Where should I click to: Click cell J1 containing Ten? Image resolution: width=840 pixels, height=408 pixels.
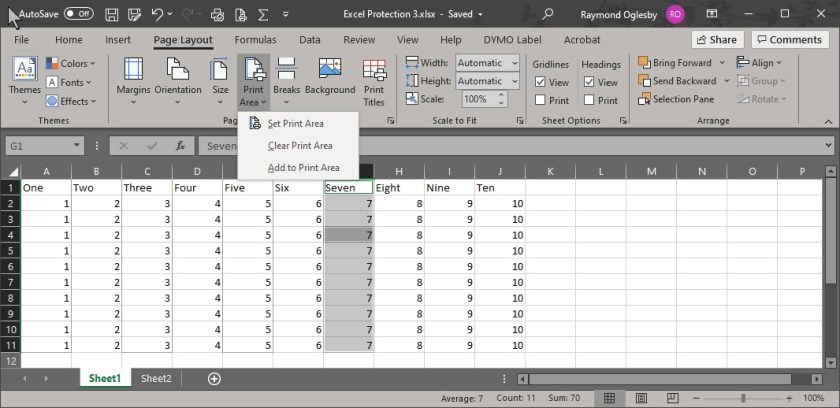pos(500,188)
